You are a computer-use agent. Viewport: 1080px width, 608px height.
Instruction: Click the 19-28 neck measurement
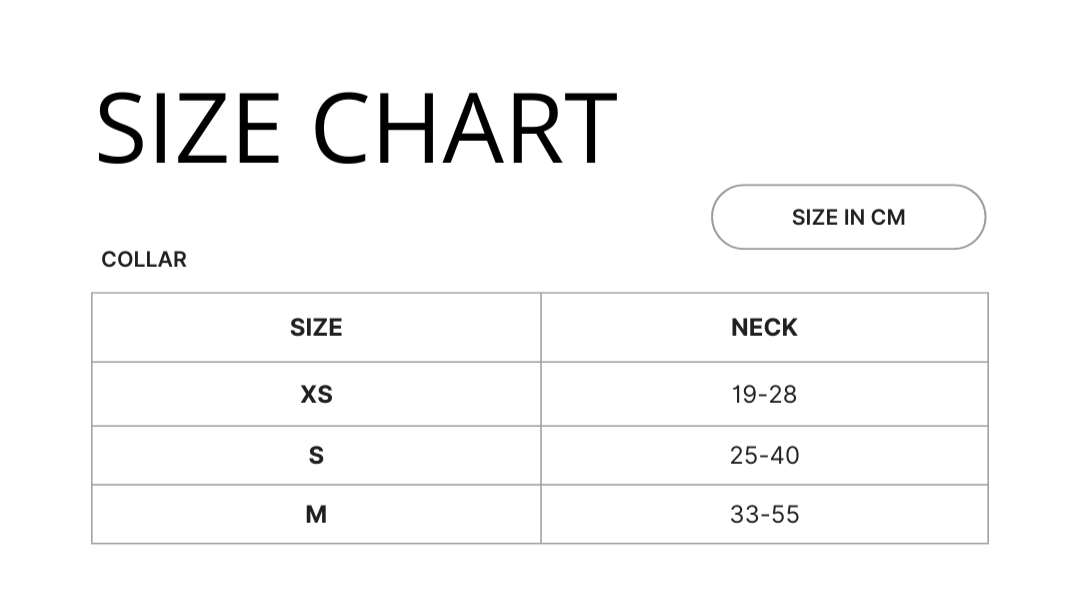[765, 395]
